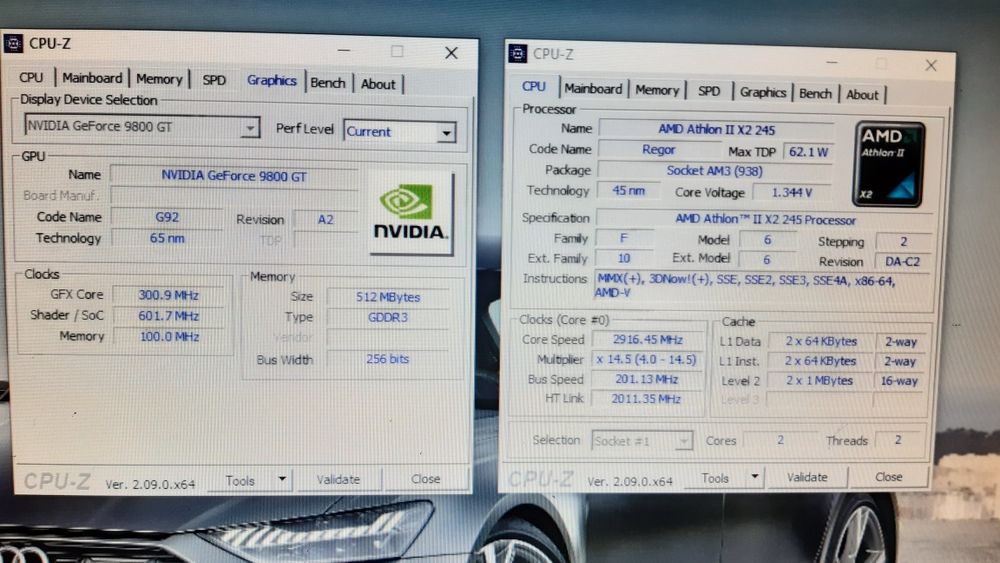Open the SPD tab in right window

(x=709, y=91)
